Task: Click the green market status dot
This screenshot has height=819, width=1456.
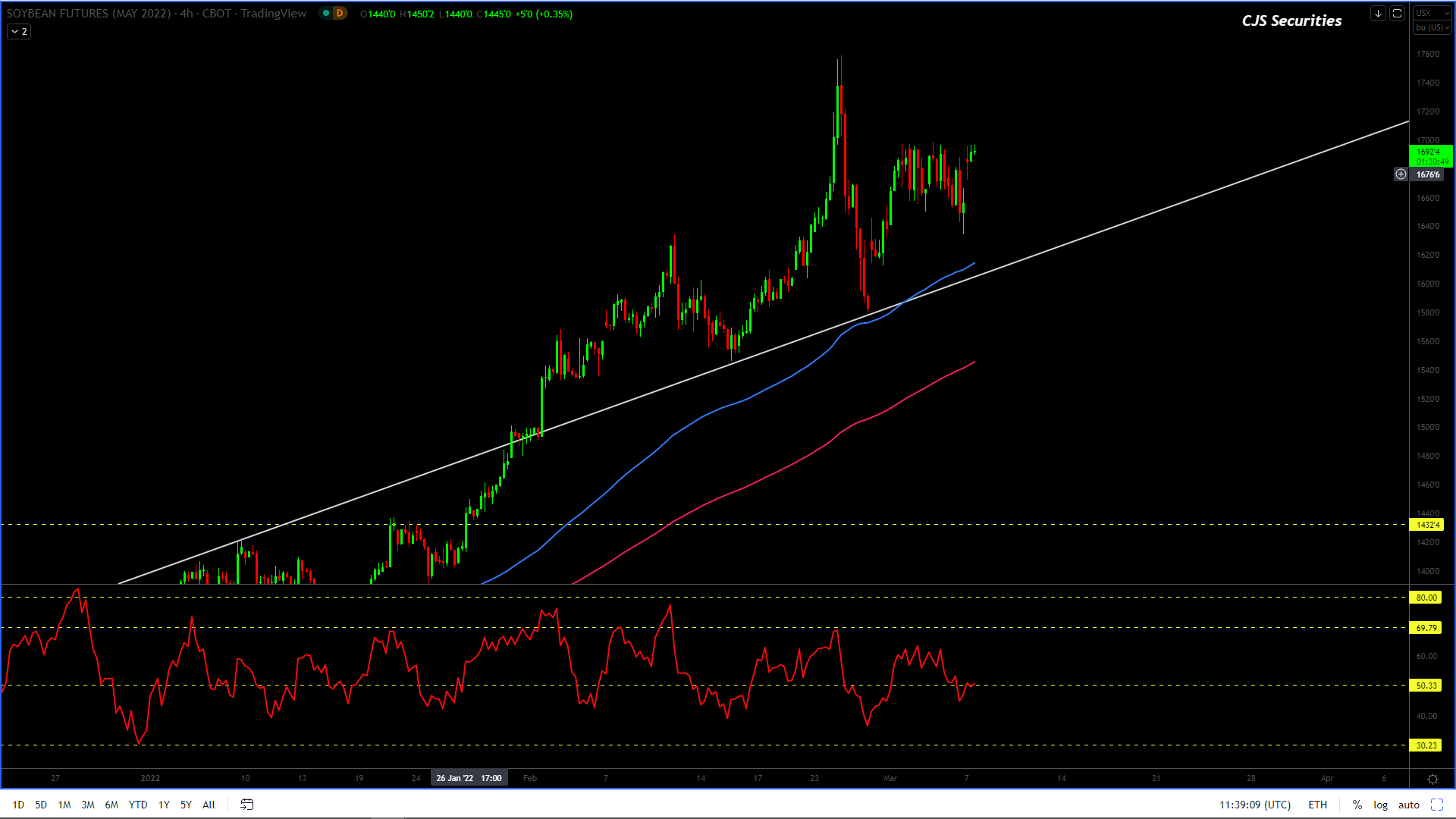Action: (326, 14)
